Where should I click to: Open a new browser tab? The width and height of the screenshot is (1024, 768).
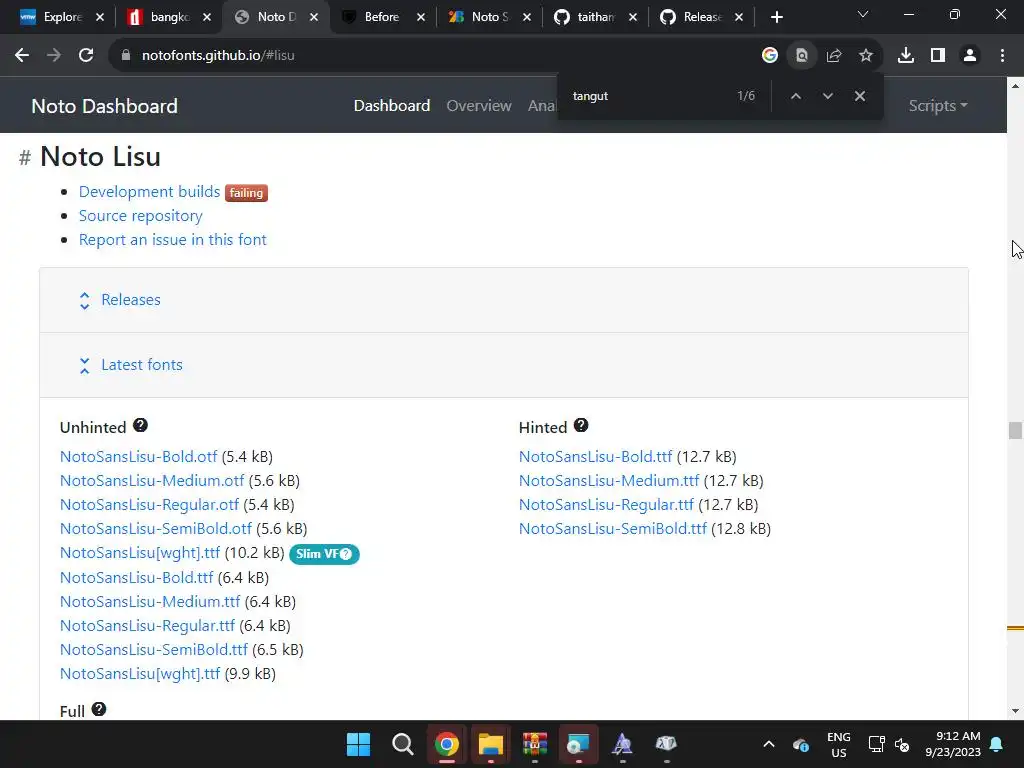776,17
